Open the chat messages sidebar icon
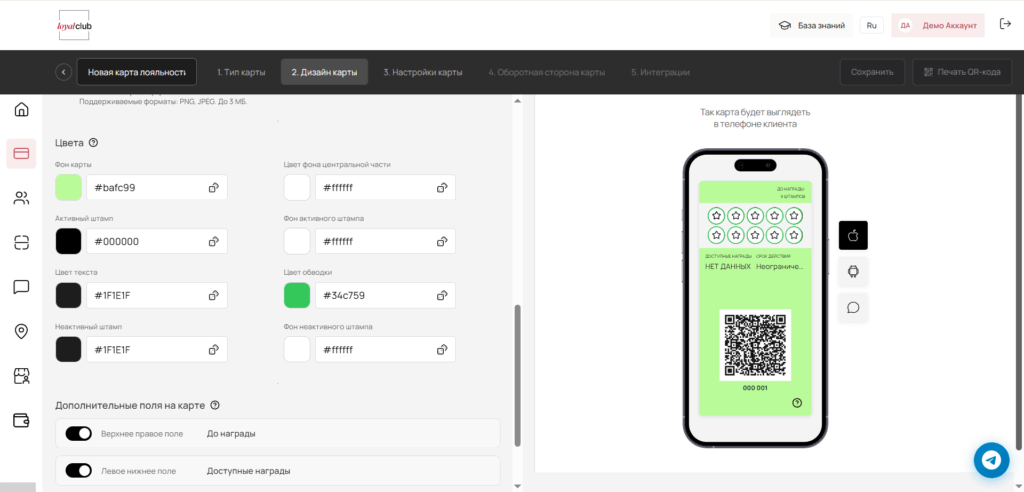 pyautogui.click(x=21, y=287)
